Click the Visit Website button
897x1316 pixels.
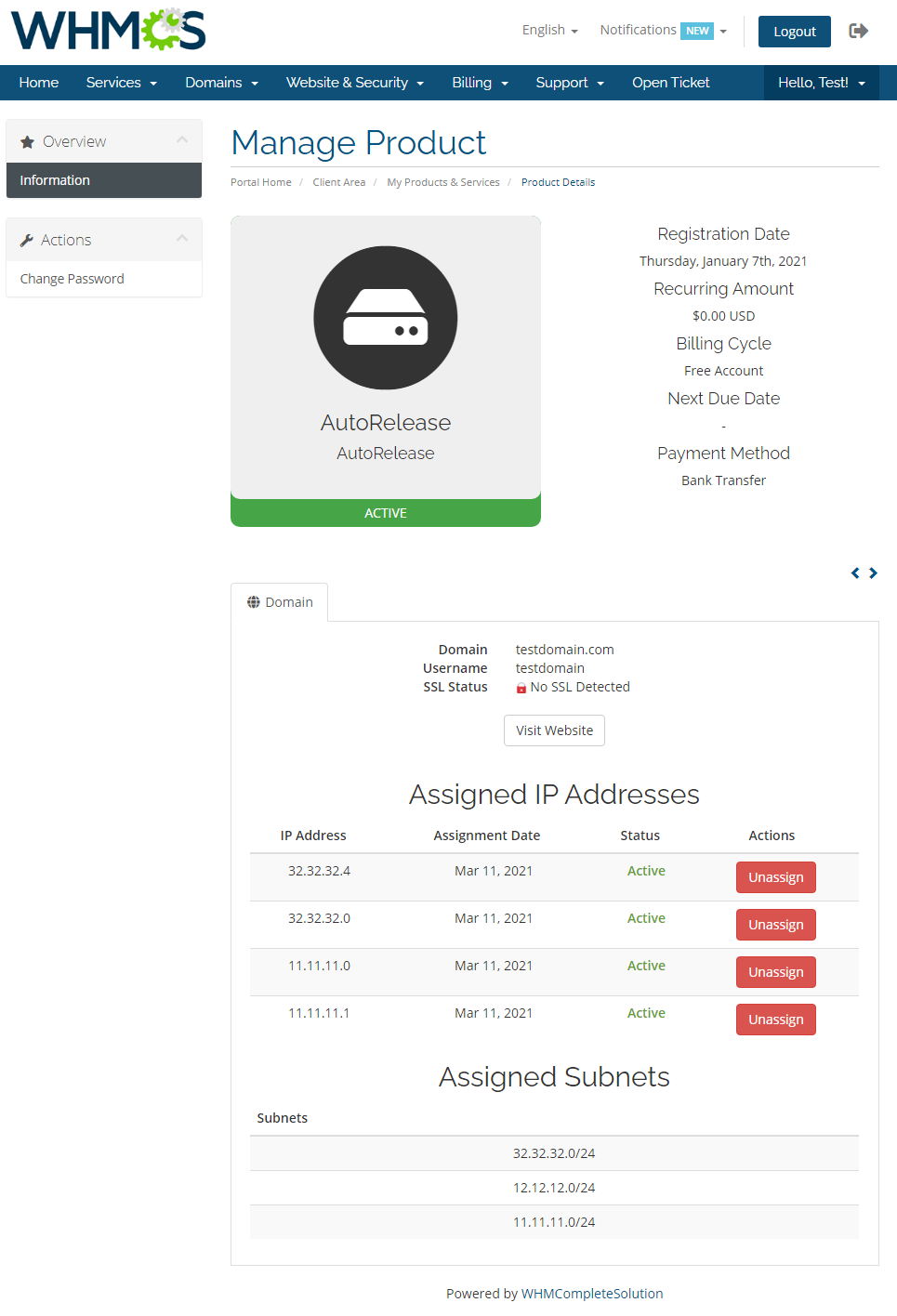pyautogui.click(x=554, y=730)
